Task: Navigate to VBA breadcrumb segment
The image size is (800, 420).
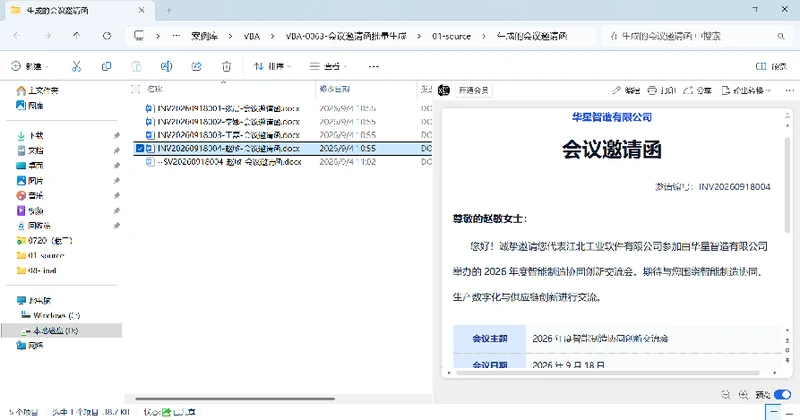Action: (x=252, y=36)
